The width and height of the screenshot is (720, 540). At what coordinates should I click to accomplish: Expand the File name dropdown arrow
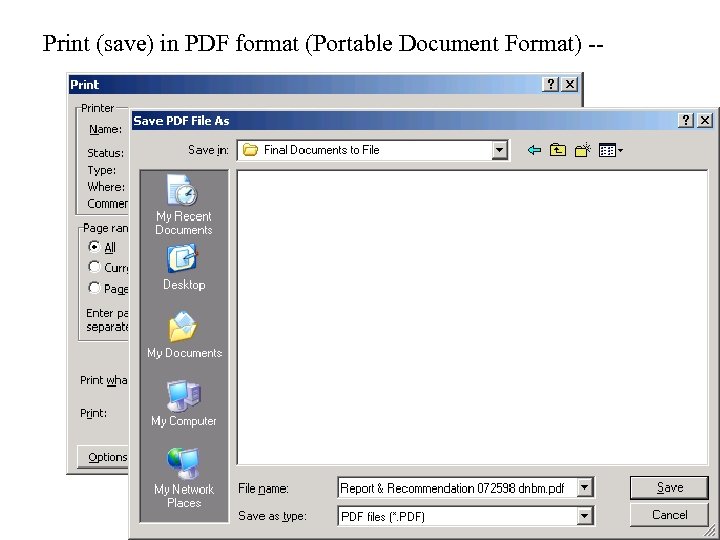pyautogui.click(x=585, y=488)
